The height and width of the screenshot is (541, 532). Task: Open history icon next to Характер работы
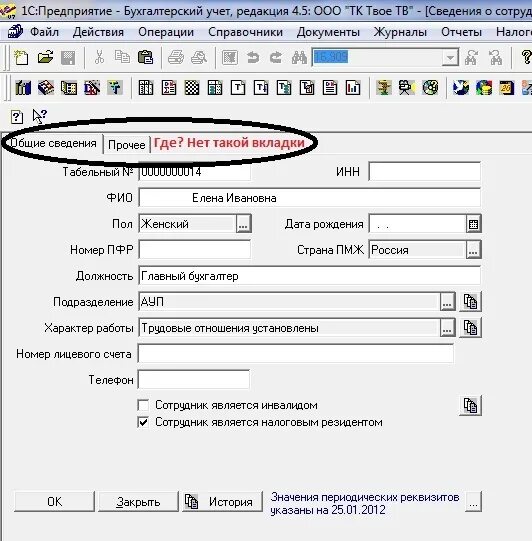(x=470, y=328)
